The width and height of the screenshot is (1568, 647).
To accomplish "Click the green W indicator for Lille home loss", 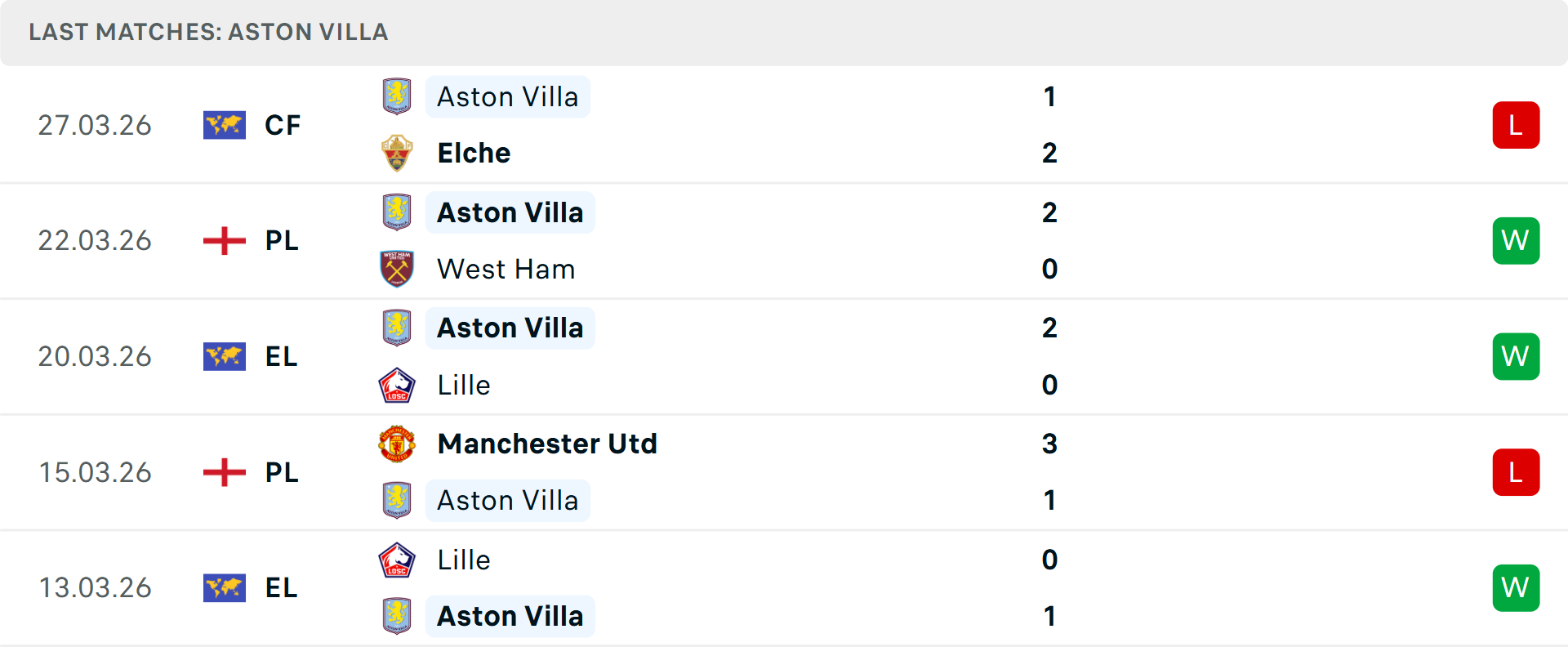I will 1517,587.
